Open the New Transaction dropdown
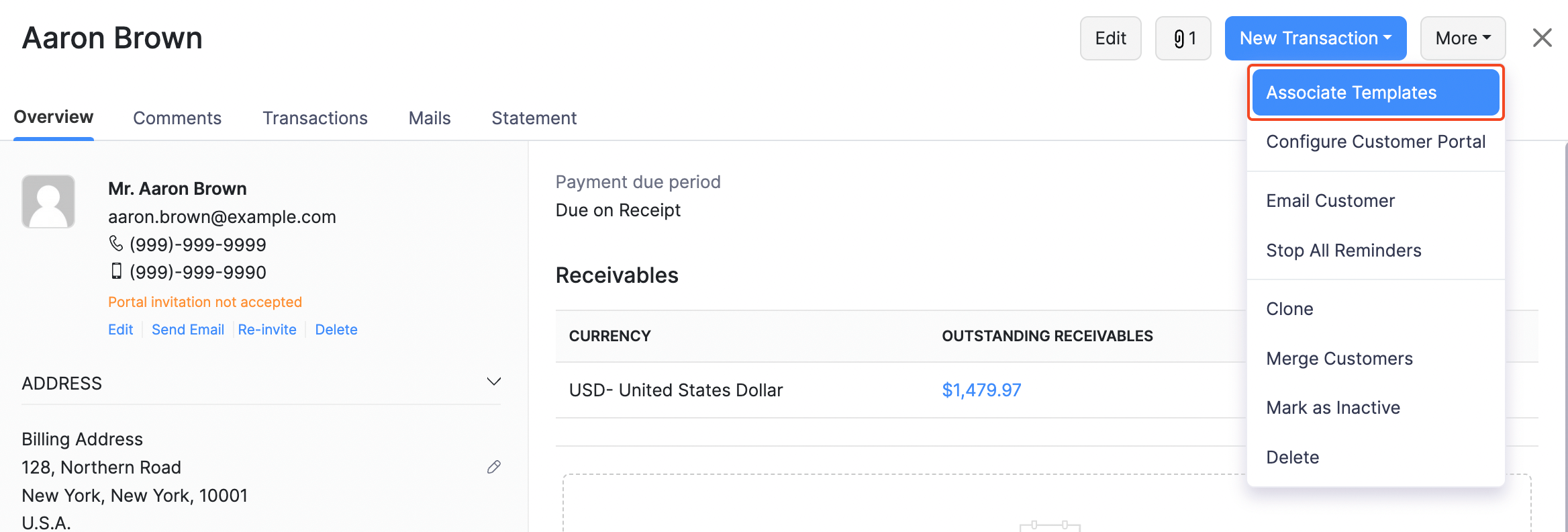Viewport: 1568px width, 532px height. pos(1315,38)
